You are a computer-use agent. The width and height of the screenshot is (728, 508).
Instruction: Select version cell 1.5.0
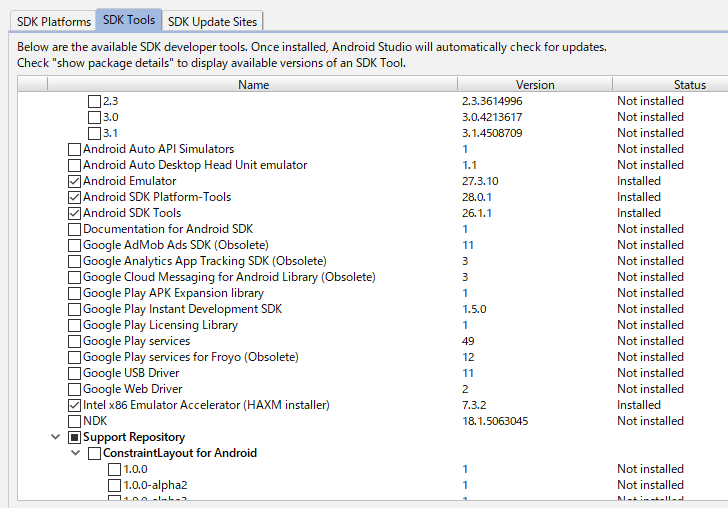pos(474,309)
